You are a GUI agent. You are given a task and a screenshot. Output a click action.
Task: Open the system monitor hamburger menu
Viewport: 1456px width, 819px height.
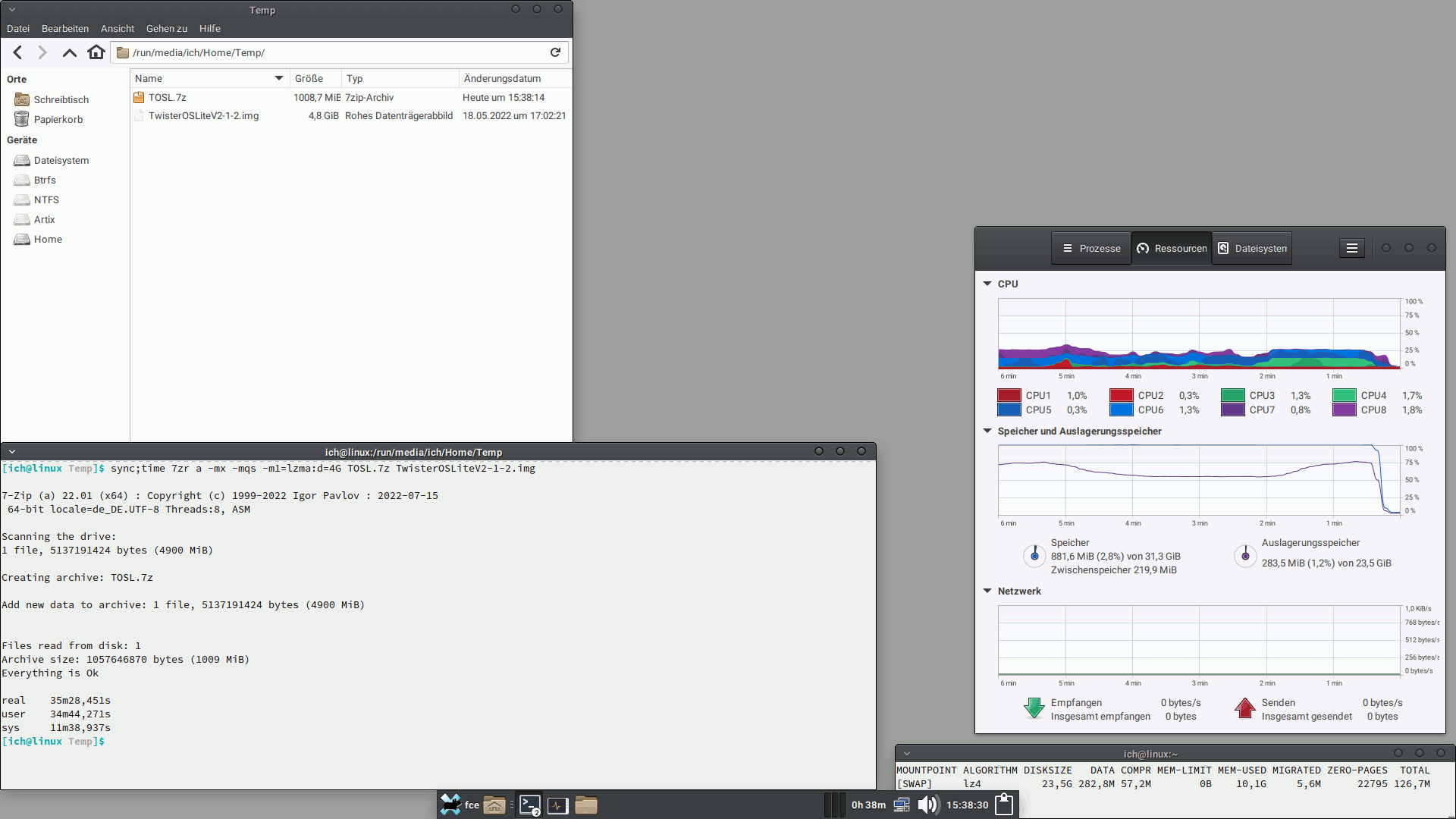pos(1351,249)
